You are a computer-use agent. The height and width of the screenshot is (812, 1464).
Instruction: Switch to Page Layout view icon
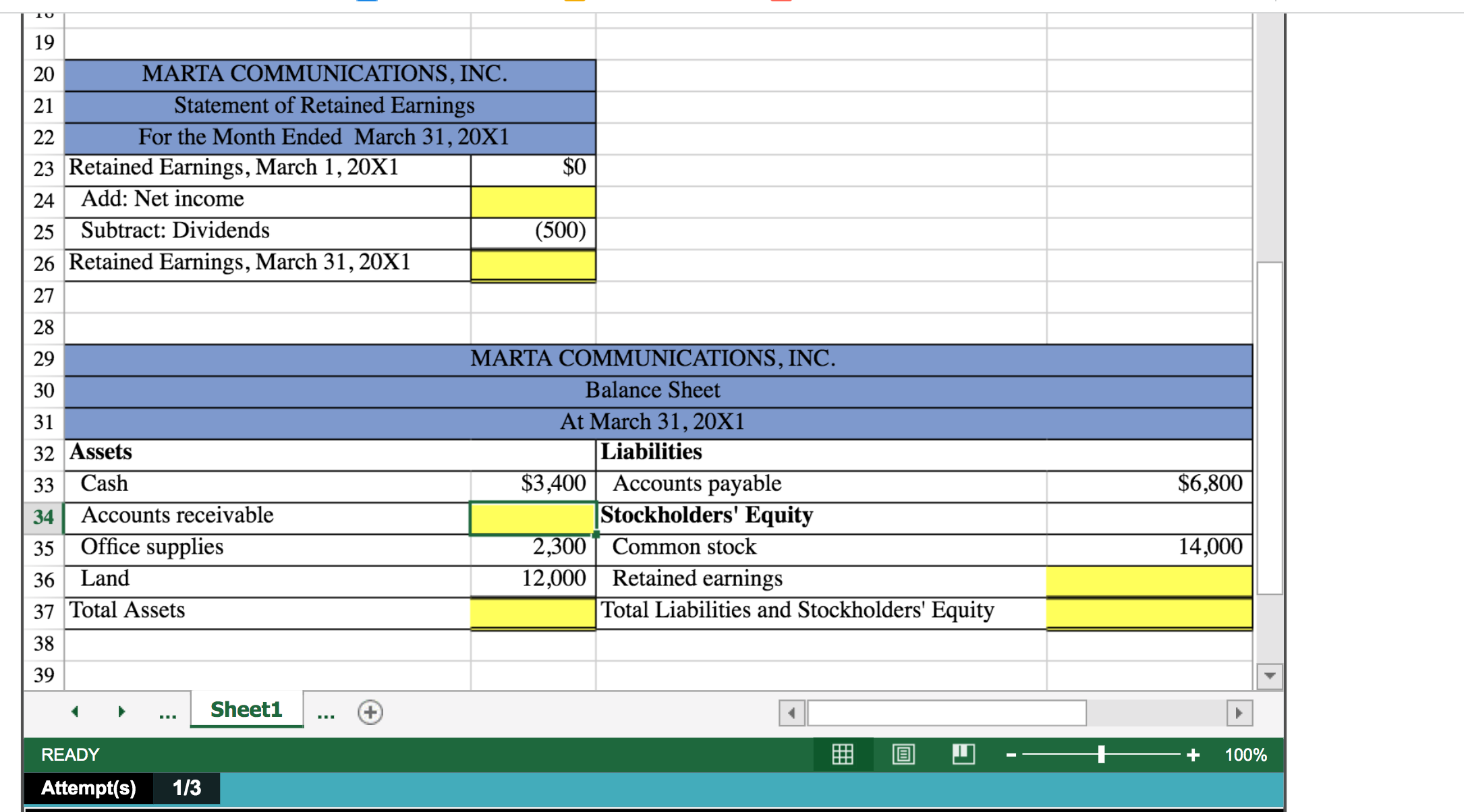pyautogui.click(x=903, y=754)
